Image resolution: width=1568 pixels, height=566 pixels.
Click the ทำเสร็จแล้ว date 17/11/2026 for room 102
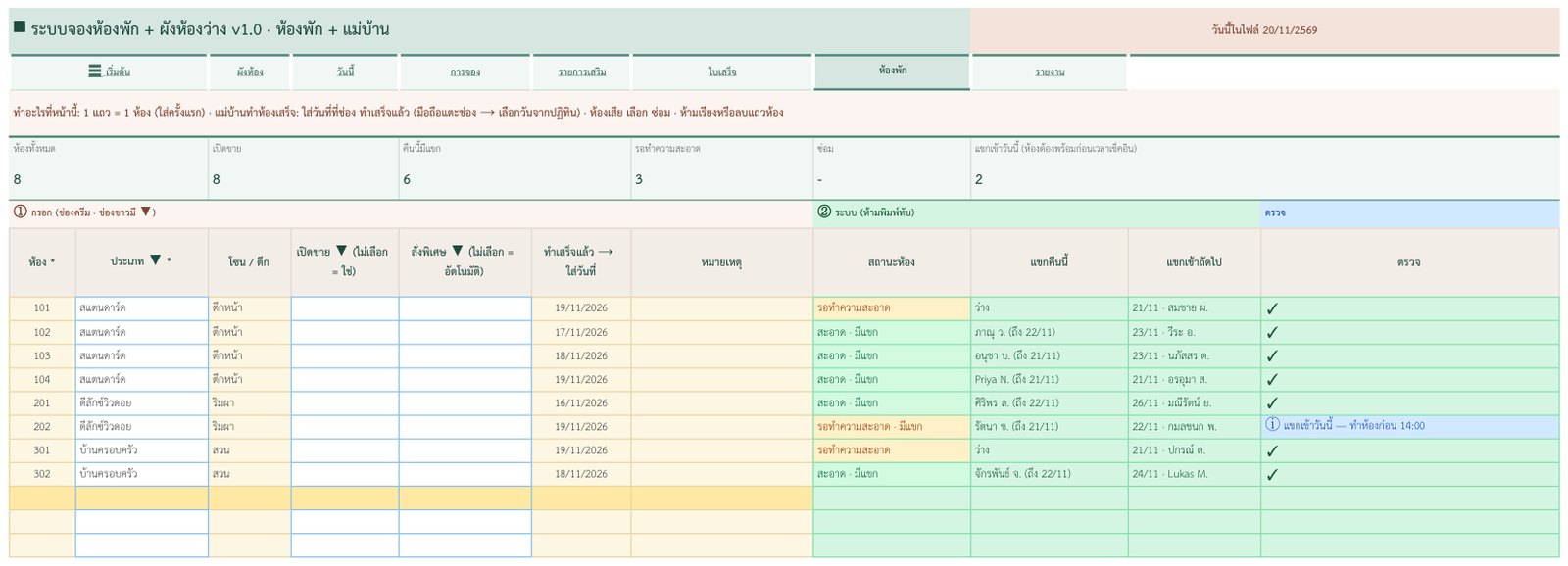(581, 332)
